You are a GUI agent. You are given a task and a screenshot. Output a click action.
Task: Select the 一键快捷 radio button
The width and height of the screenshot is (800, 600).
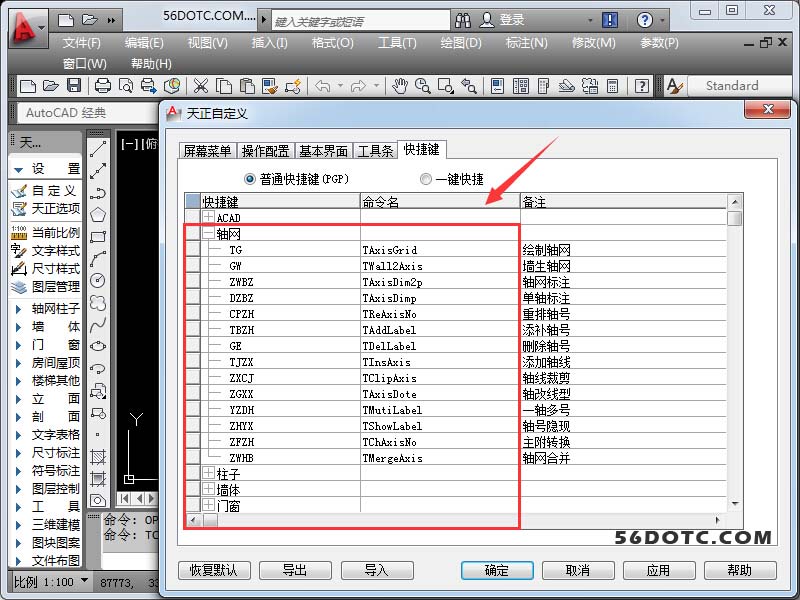coord(426,179)
